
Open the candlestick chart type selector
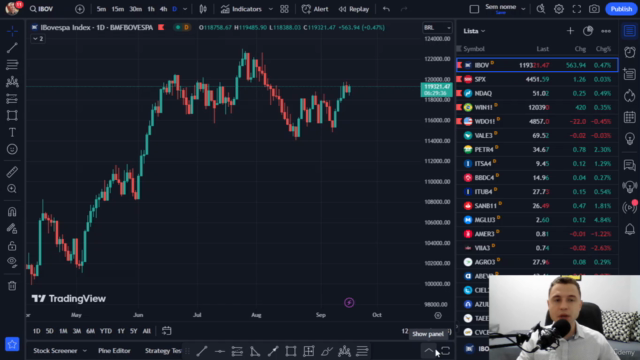[x=203, y=9]
